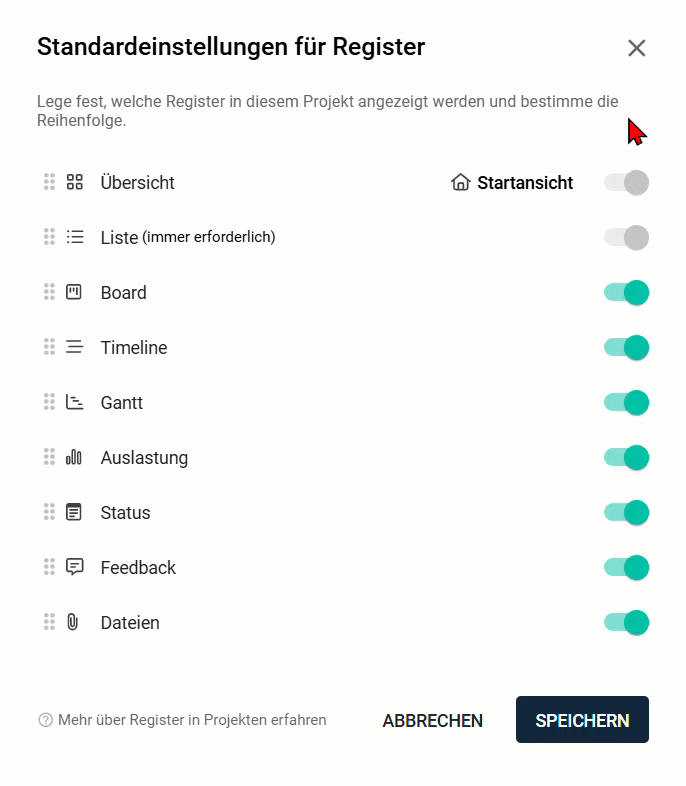Click the Board register icon
Image resolution: width=686 pixels, height=786 pixels.
click(74, 292)
